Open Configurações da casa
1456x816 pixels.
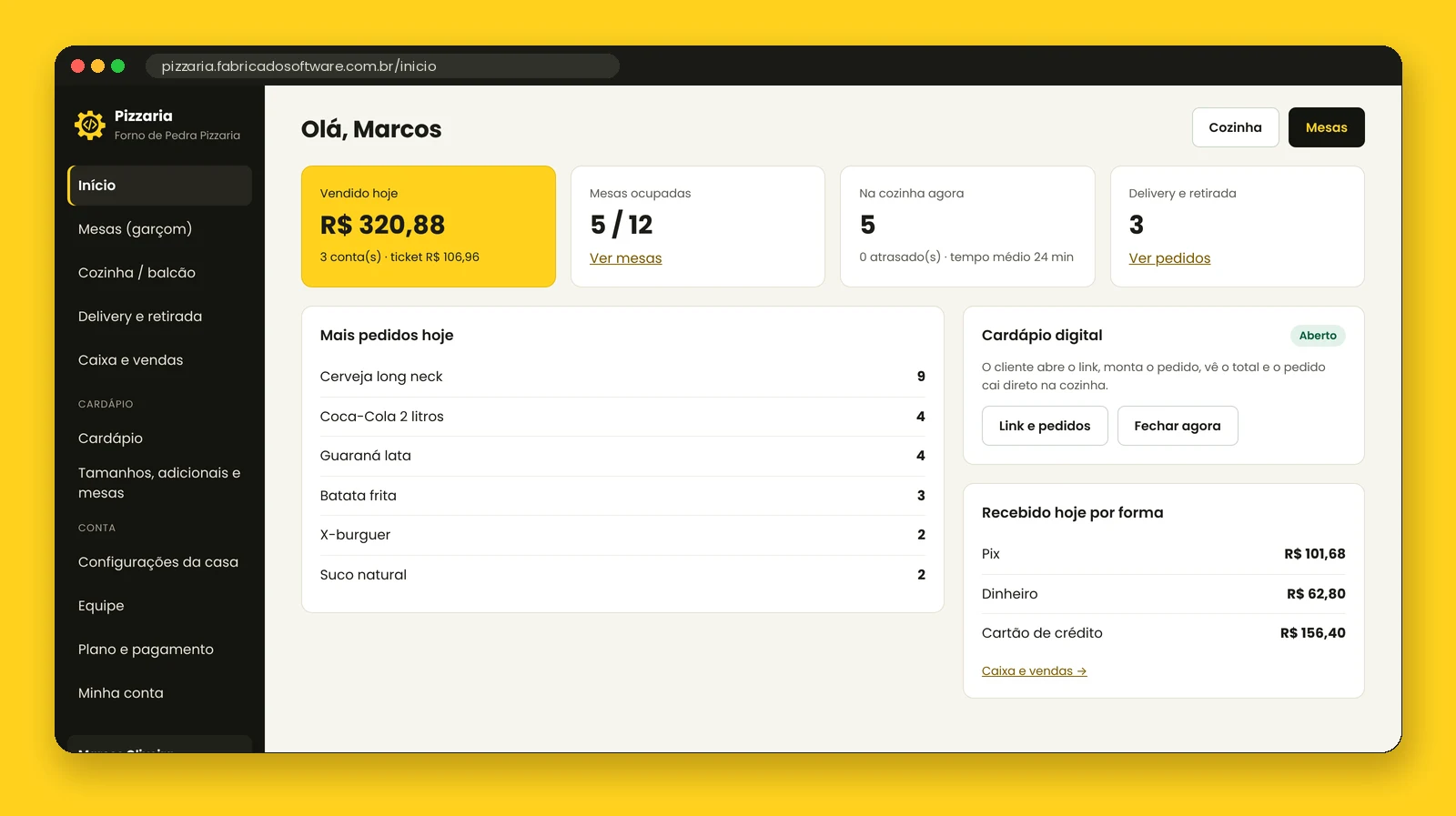click(x=160, y=562)
